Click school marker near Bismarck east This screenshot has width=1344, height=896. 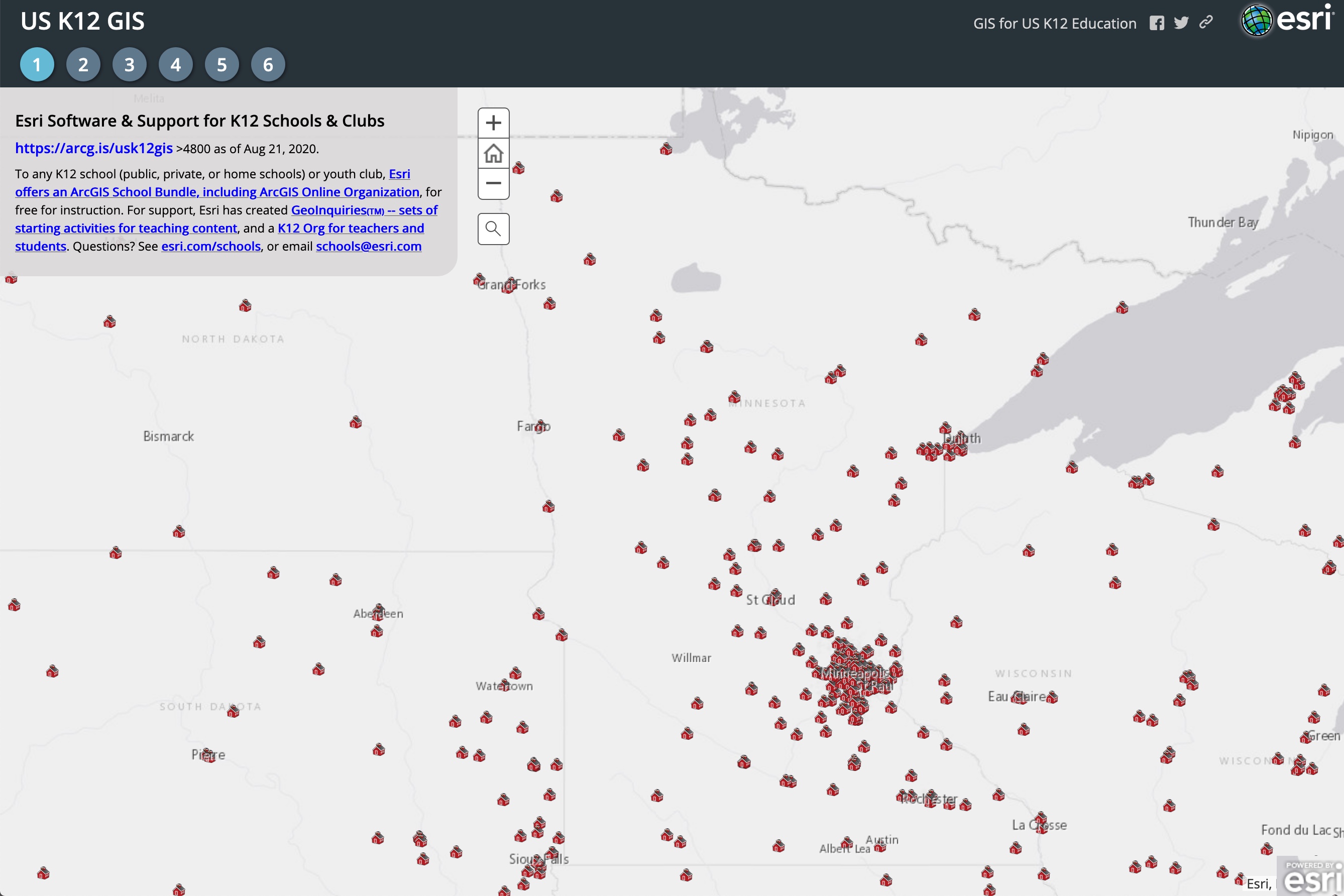[x=356, y=422]
